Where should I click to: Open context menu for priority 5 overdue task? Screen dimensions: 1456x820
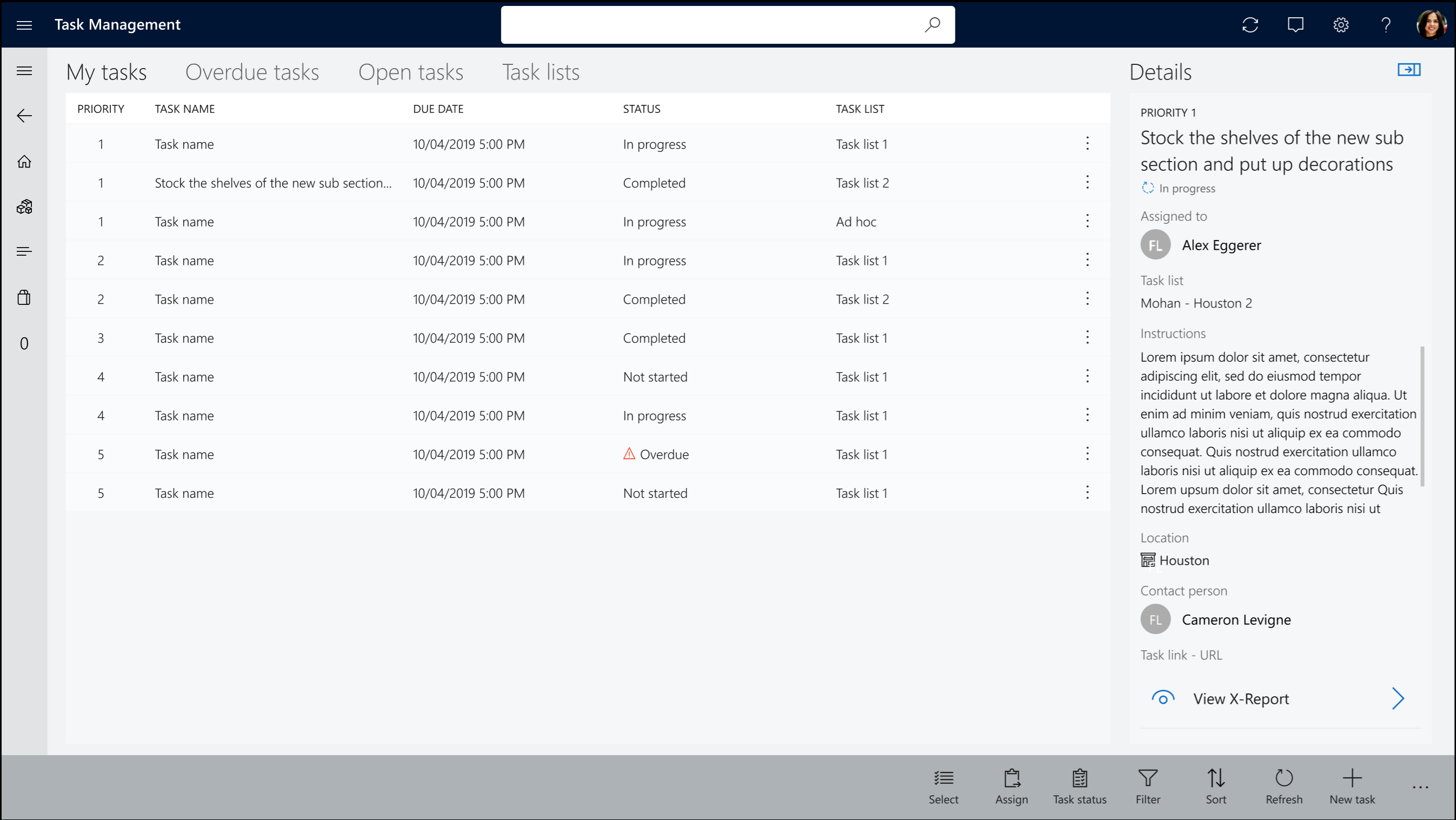[1087, 454]
